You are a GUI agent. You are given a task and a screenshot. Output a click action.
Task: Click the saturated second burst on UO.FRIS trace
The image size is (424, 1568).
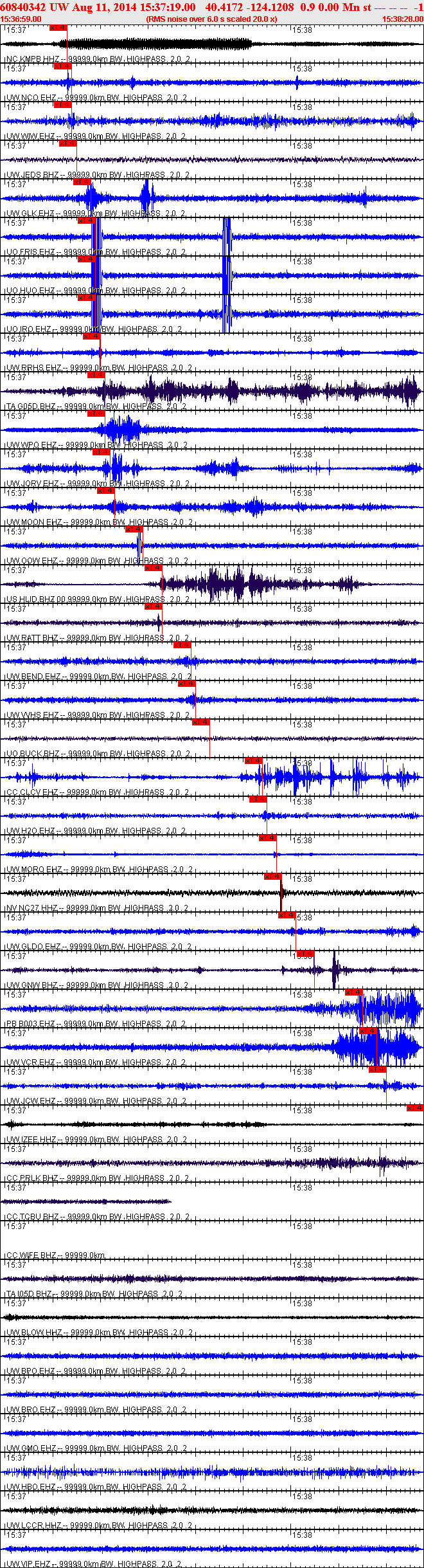click(x=227, y=237)
